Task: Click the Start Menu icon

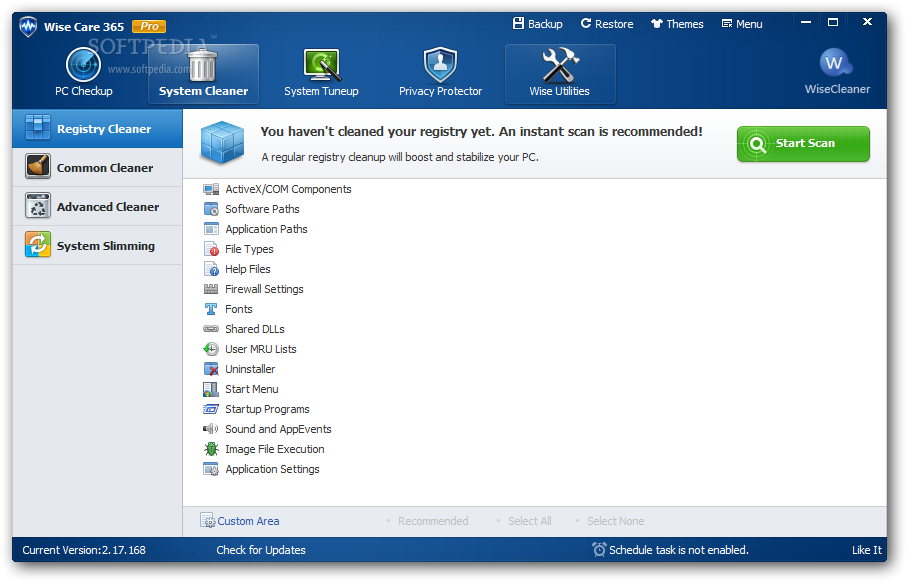Action: tap(211, 389)
